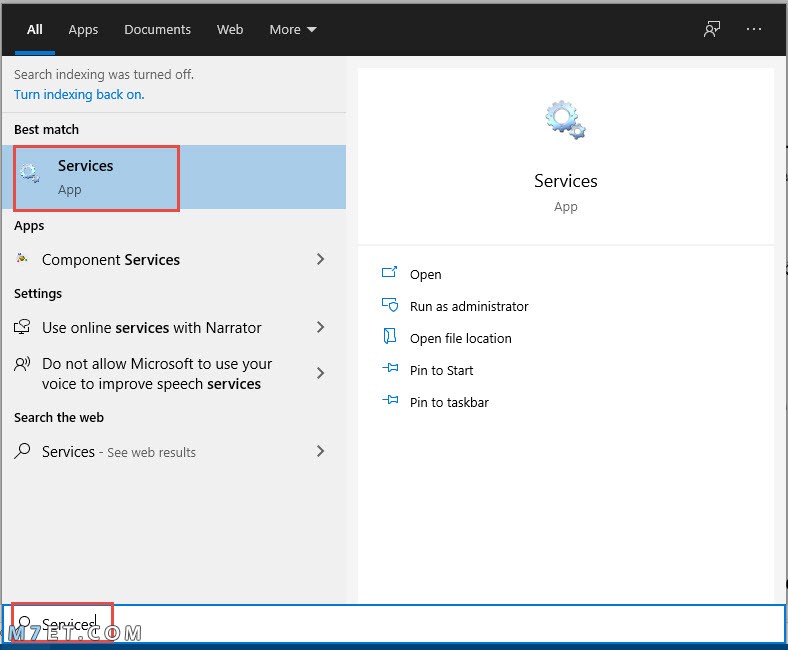Click the web search magnifier icon beside Services
Screen dimensions: 788x650
[x=22, y=451]
